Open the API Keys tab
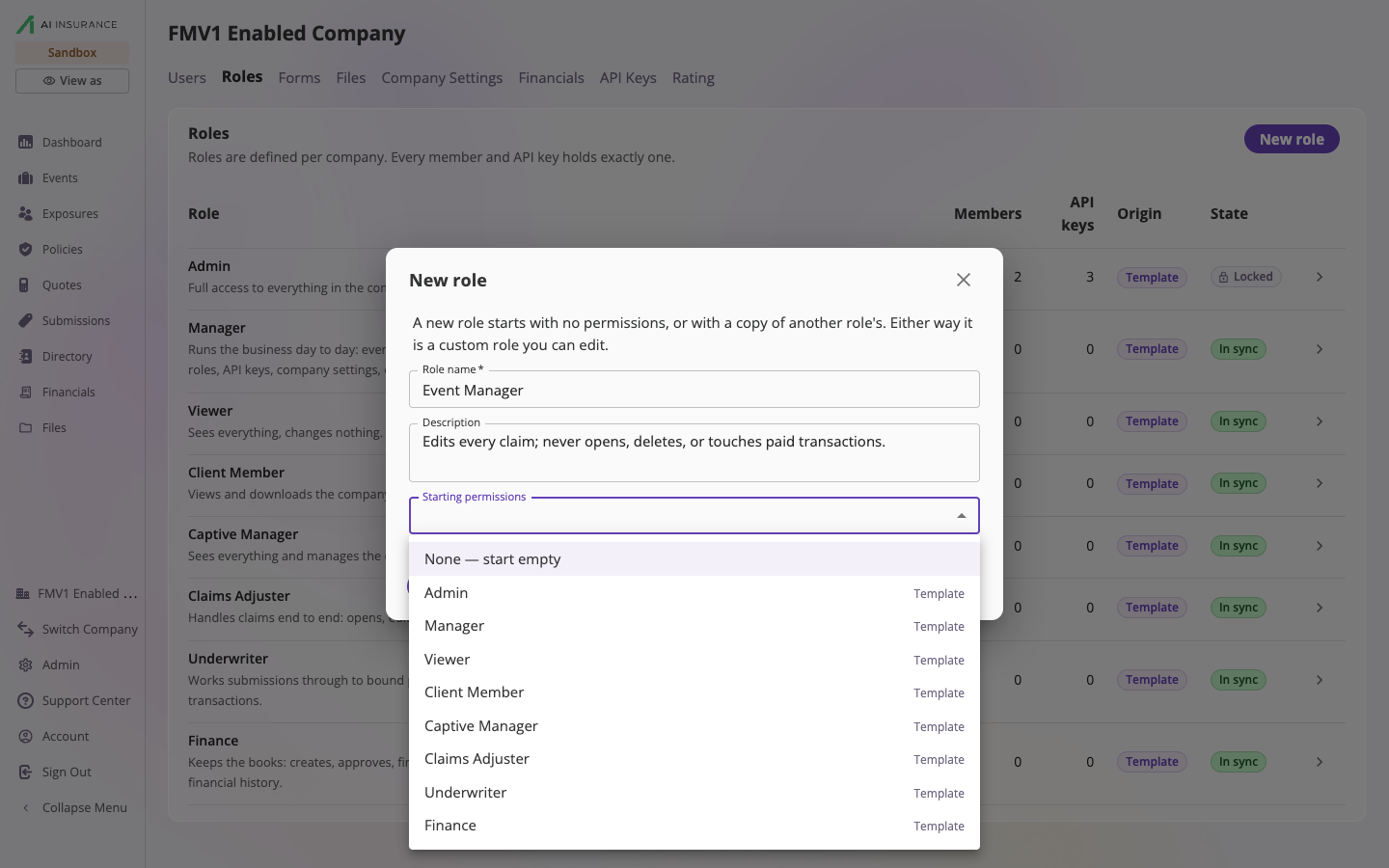Screen dimensions: 1389x868 (628, 78)
